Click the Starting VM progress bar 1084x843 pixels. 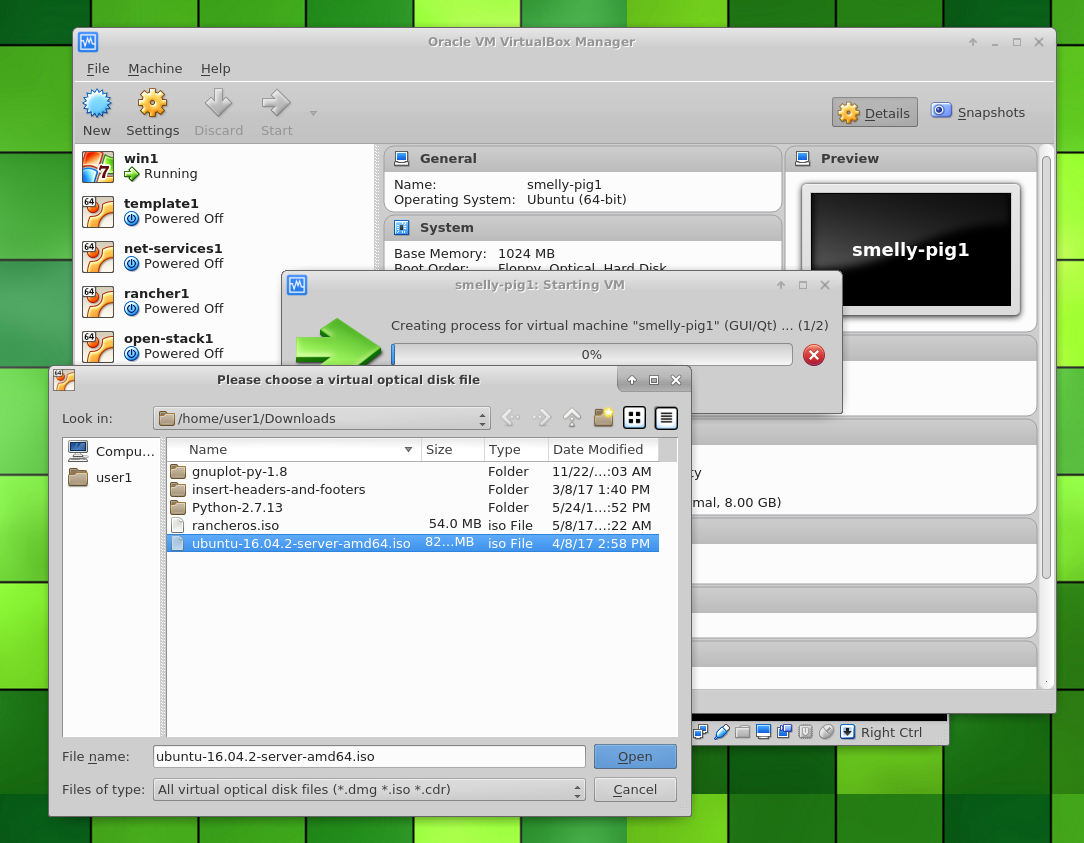pos(592,355)
